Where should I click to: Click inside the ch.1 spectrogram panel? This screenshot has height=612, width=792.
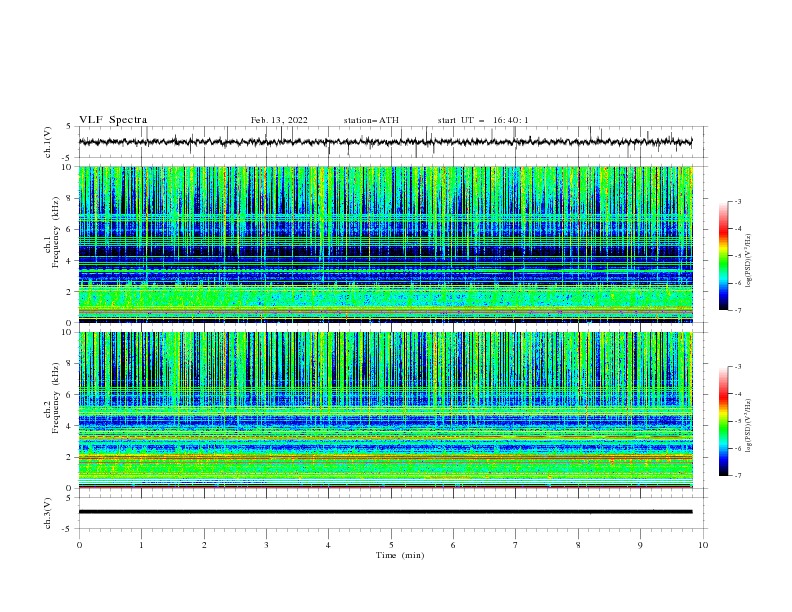pos(385,244)
